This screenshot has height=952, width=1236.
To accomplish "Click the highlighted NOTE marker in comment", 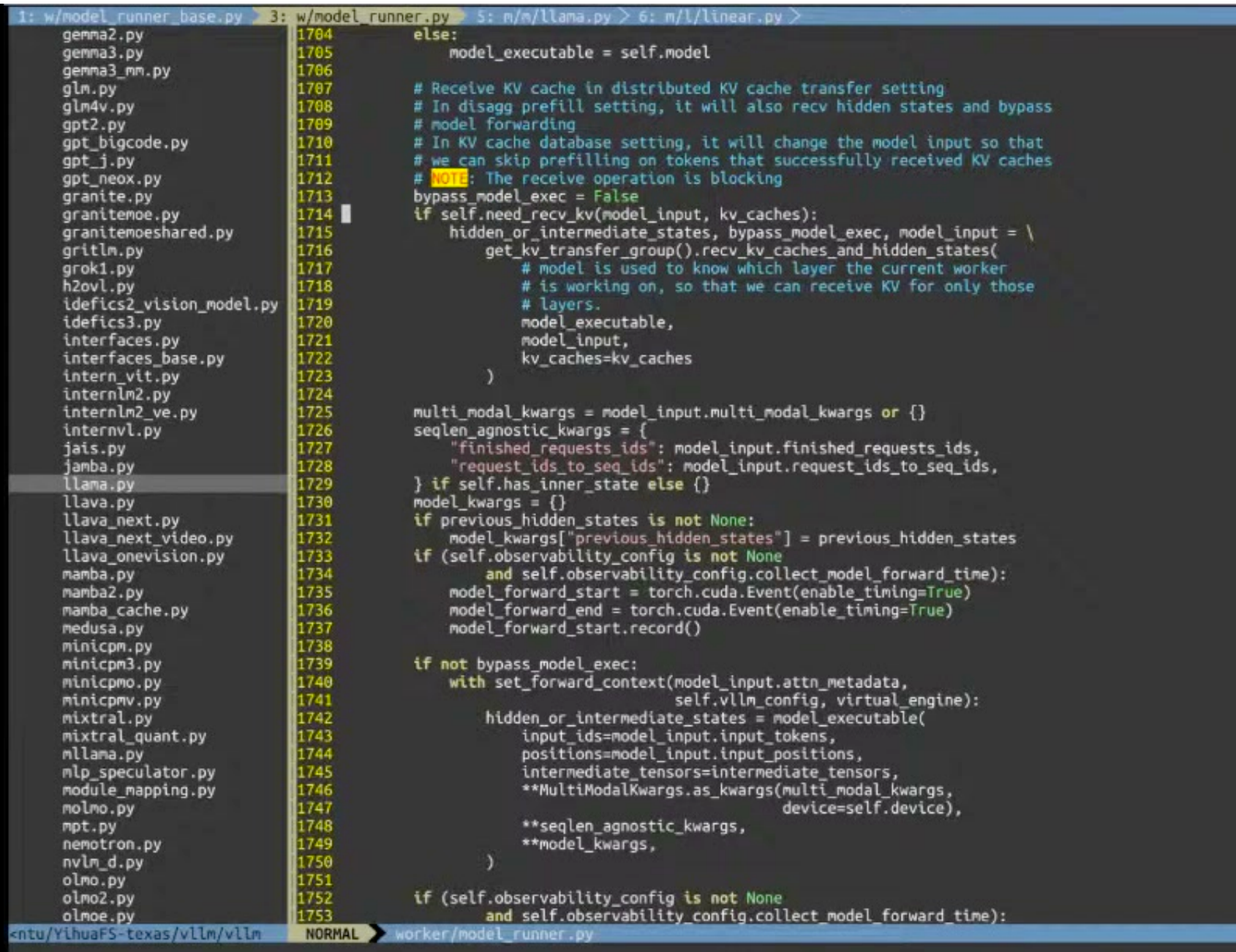I will coord(448,178).
